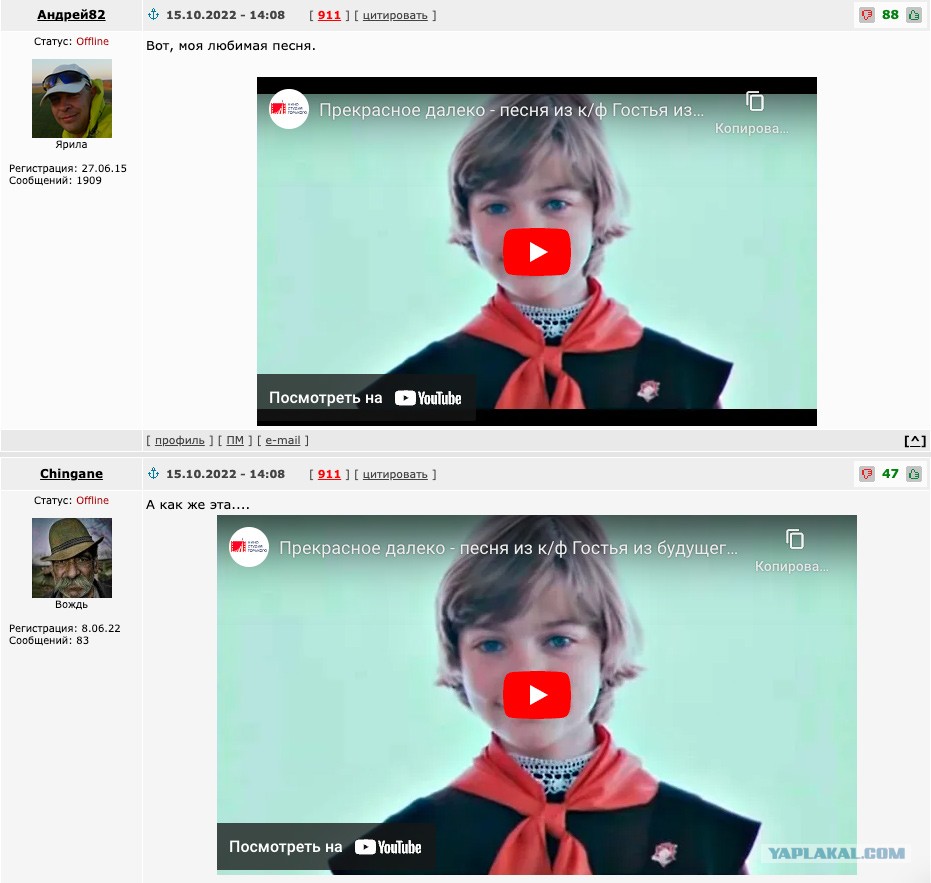Image resolution: width=931 pixels, height=883 pixels.
Task: Upvote Андрей82's post with thumbs-up icon
Action: [x=914, y=15]
